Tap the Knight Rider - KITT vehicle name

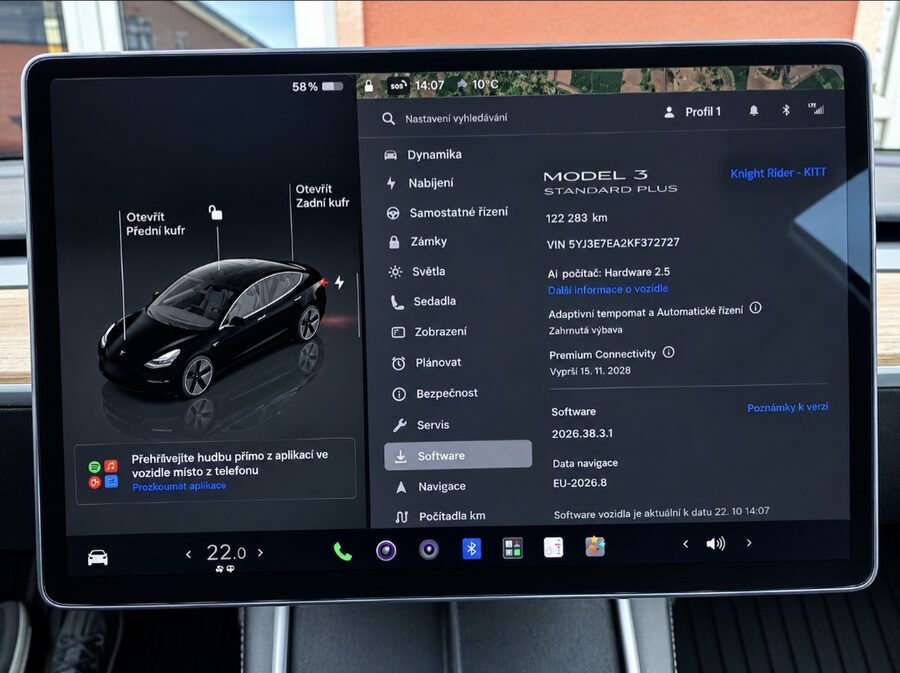(778, 173)
